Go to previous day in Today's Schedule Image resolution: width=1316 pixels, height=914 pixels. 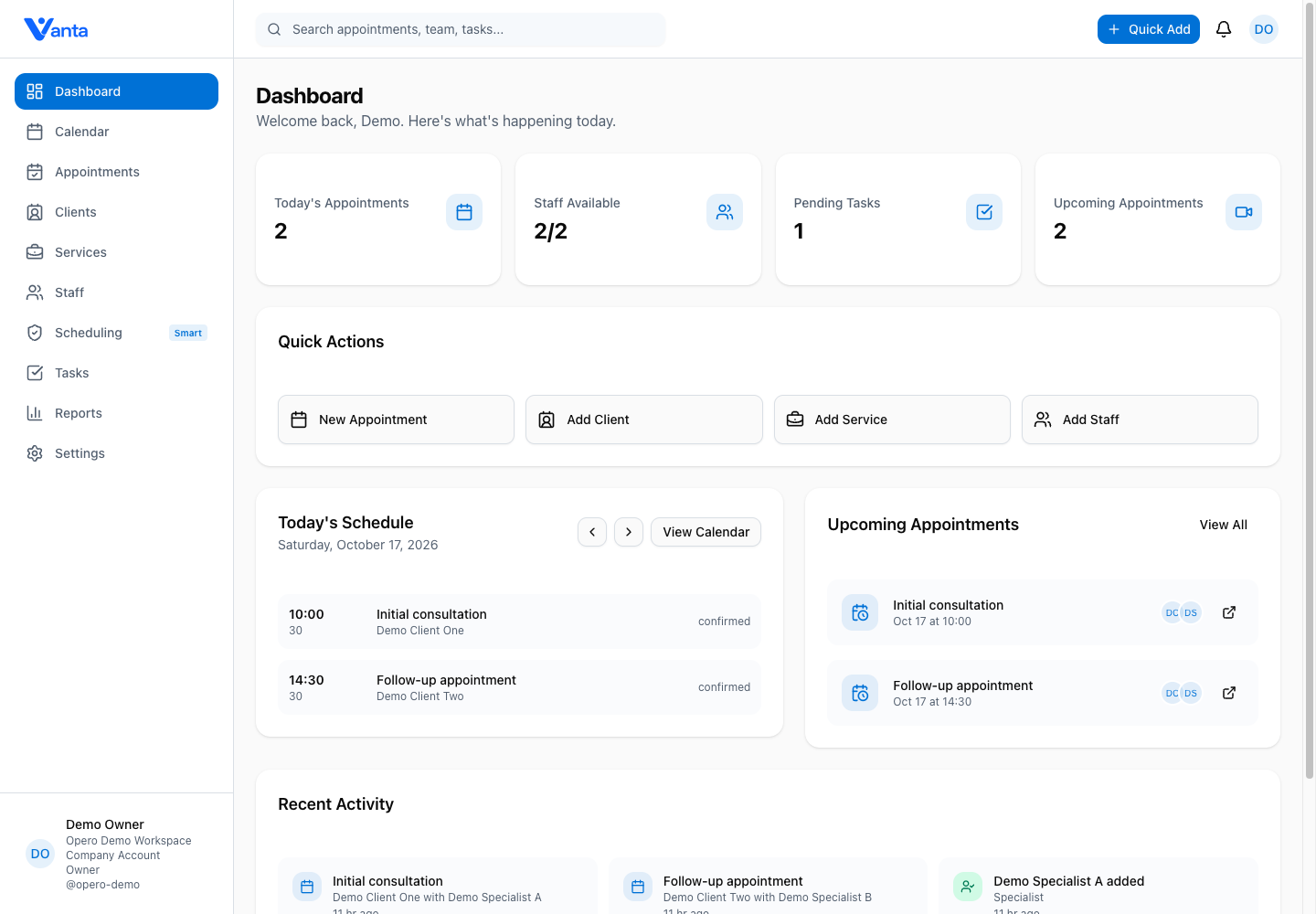tap(592, 532)
